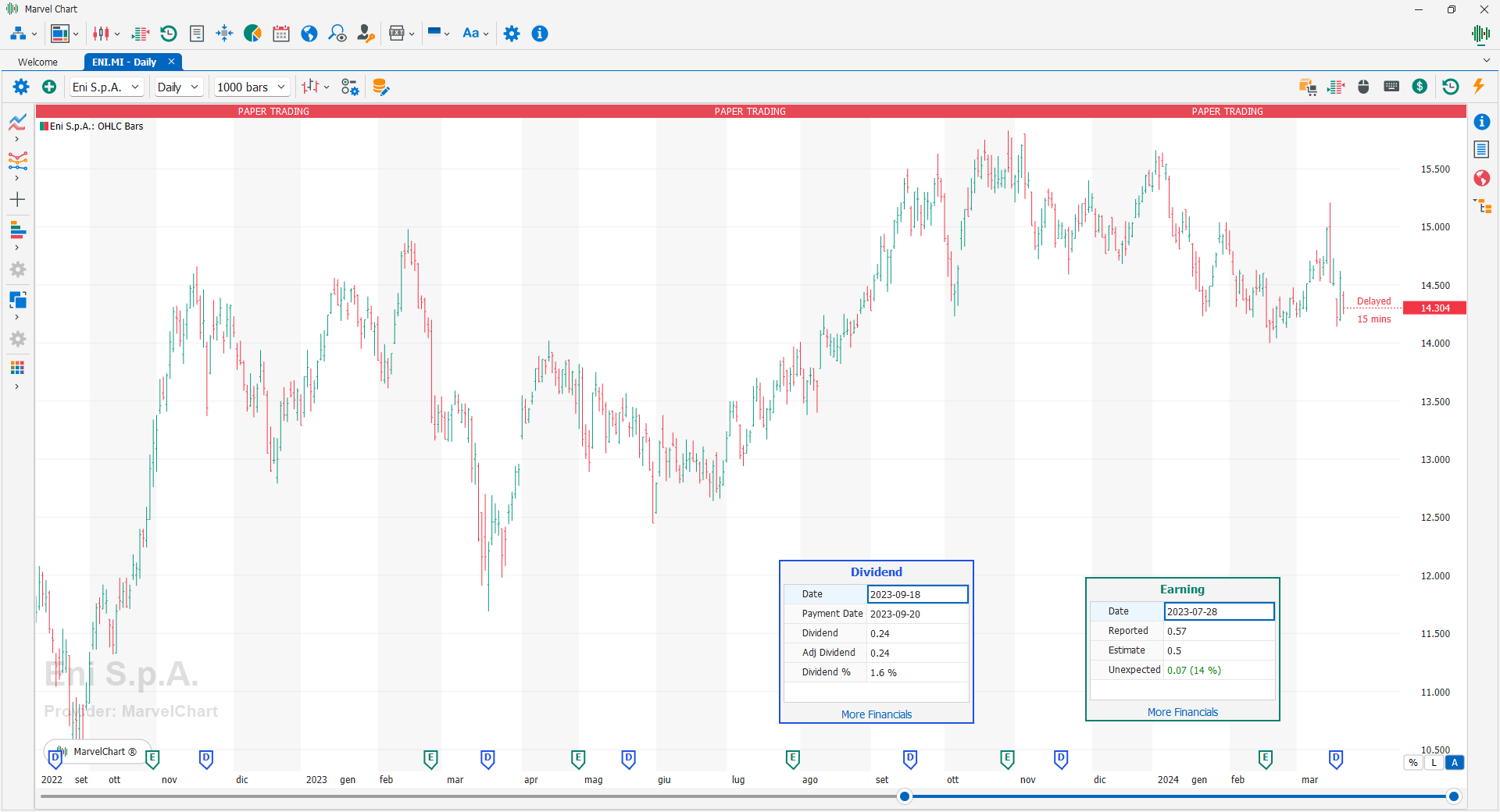The height and width of the screenshot is (812, 1500).
Task: Click the history clock icon in main toolbar
Action: (169, 34)
